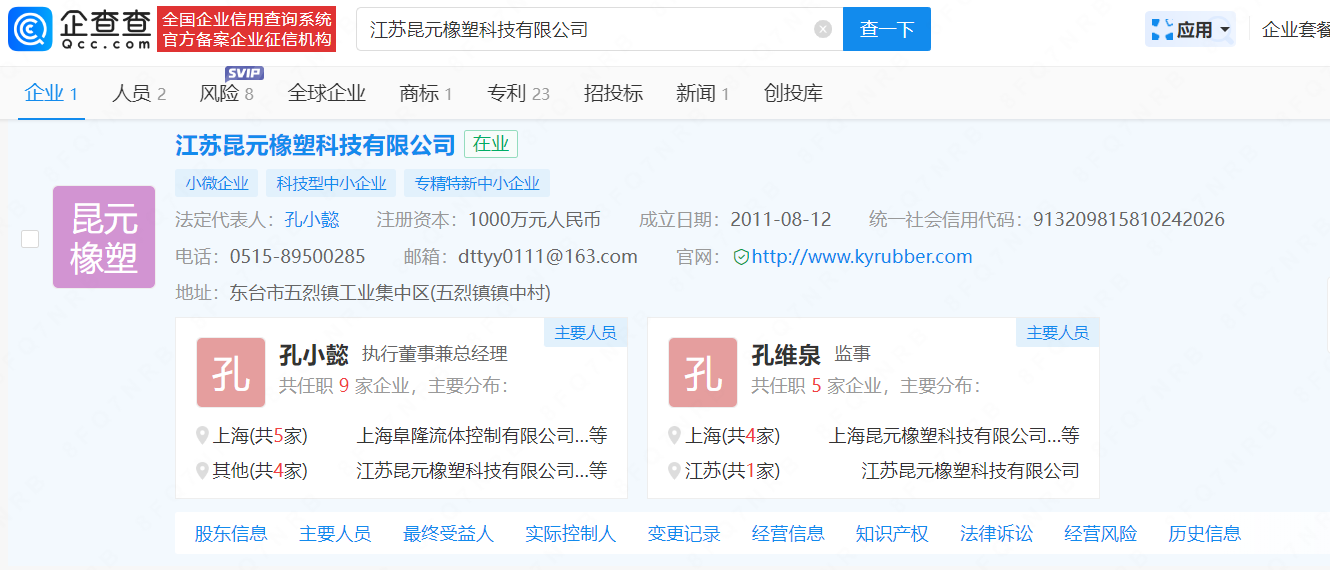
Task: Switch to the 人员 tab
Action: [x=139, y=93]
